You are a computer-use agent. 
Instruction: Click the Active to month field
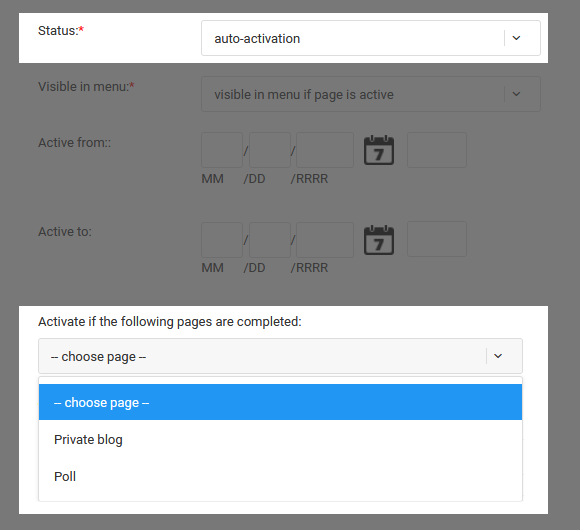tap(222, 240)
